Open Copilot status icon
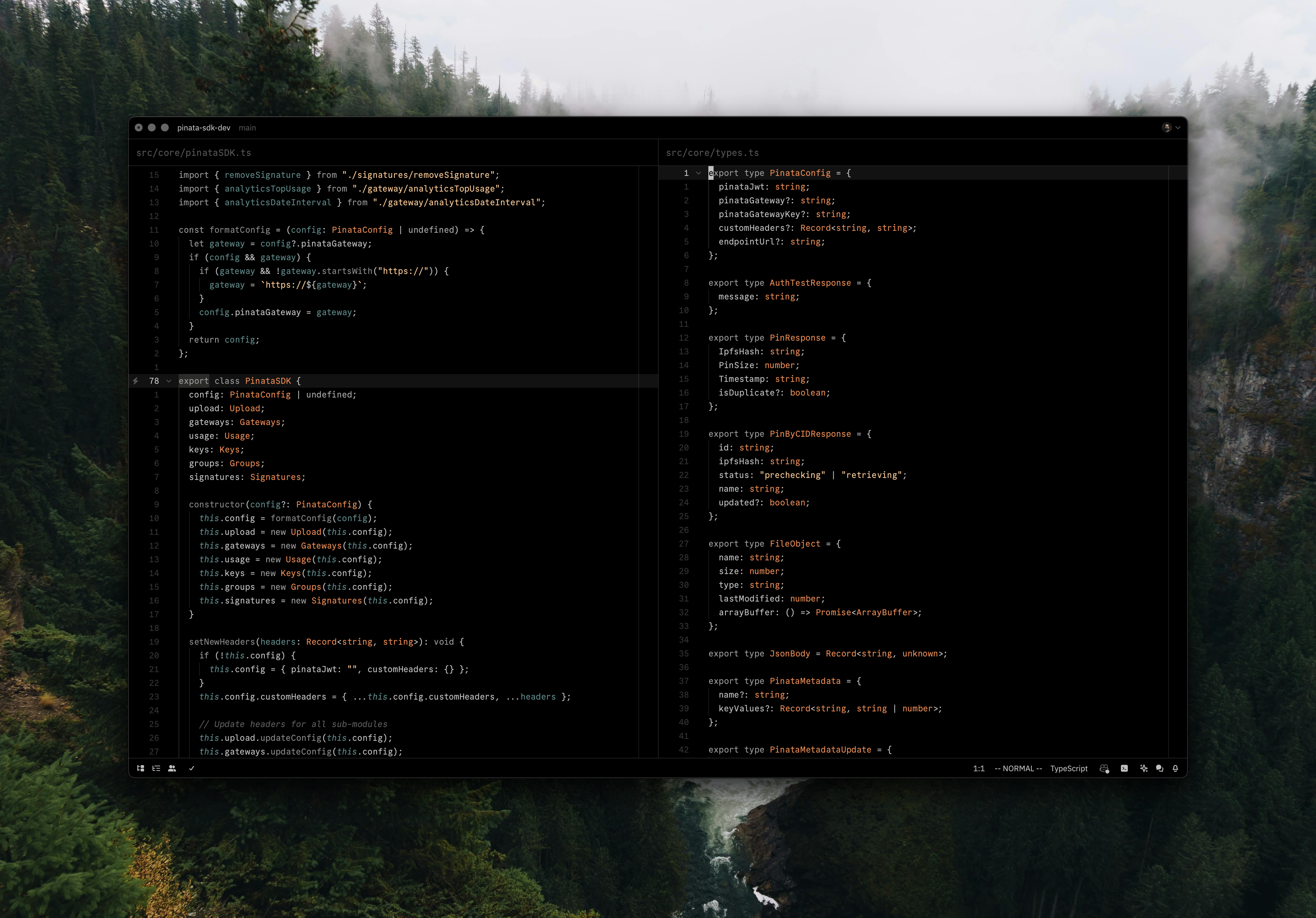Viewport: 1316px width, 918px height. pos(1104,769)
